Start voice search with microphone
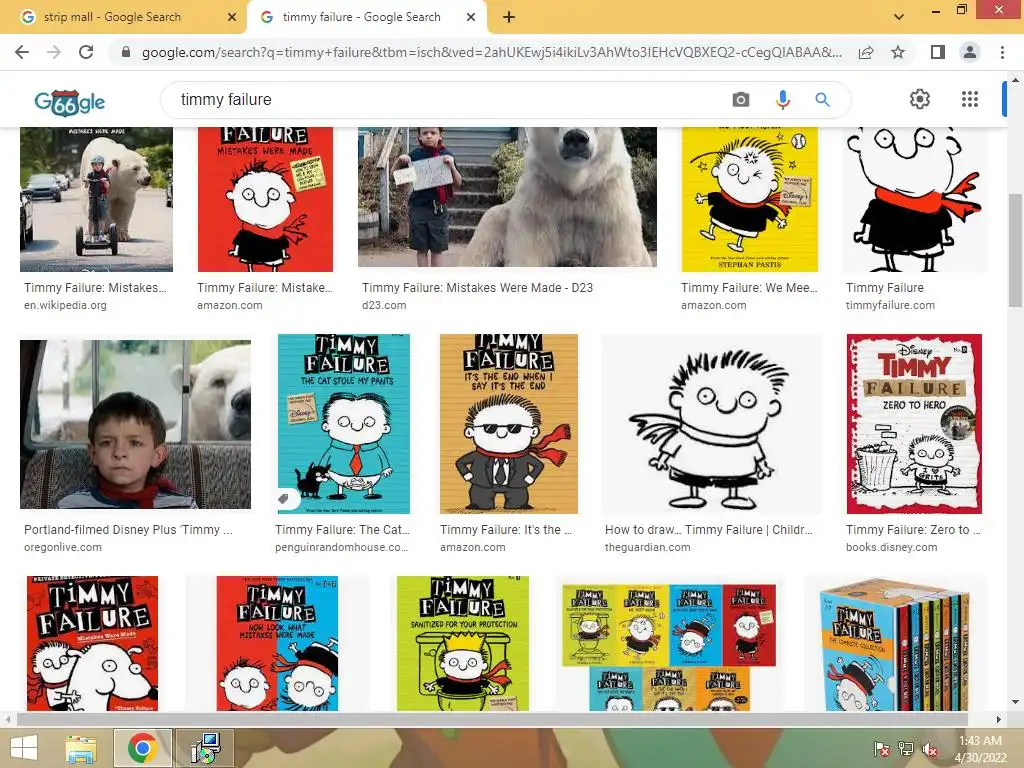1024x768 pixels. coord(782,100)
